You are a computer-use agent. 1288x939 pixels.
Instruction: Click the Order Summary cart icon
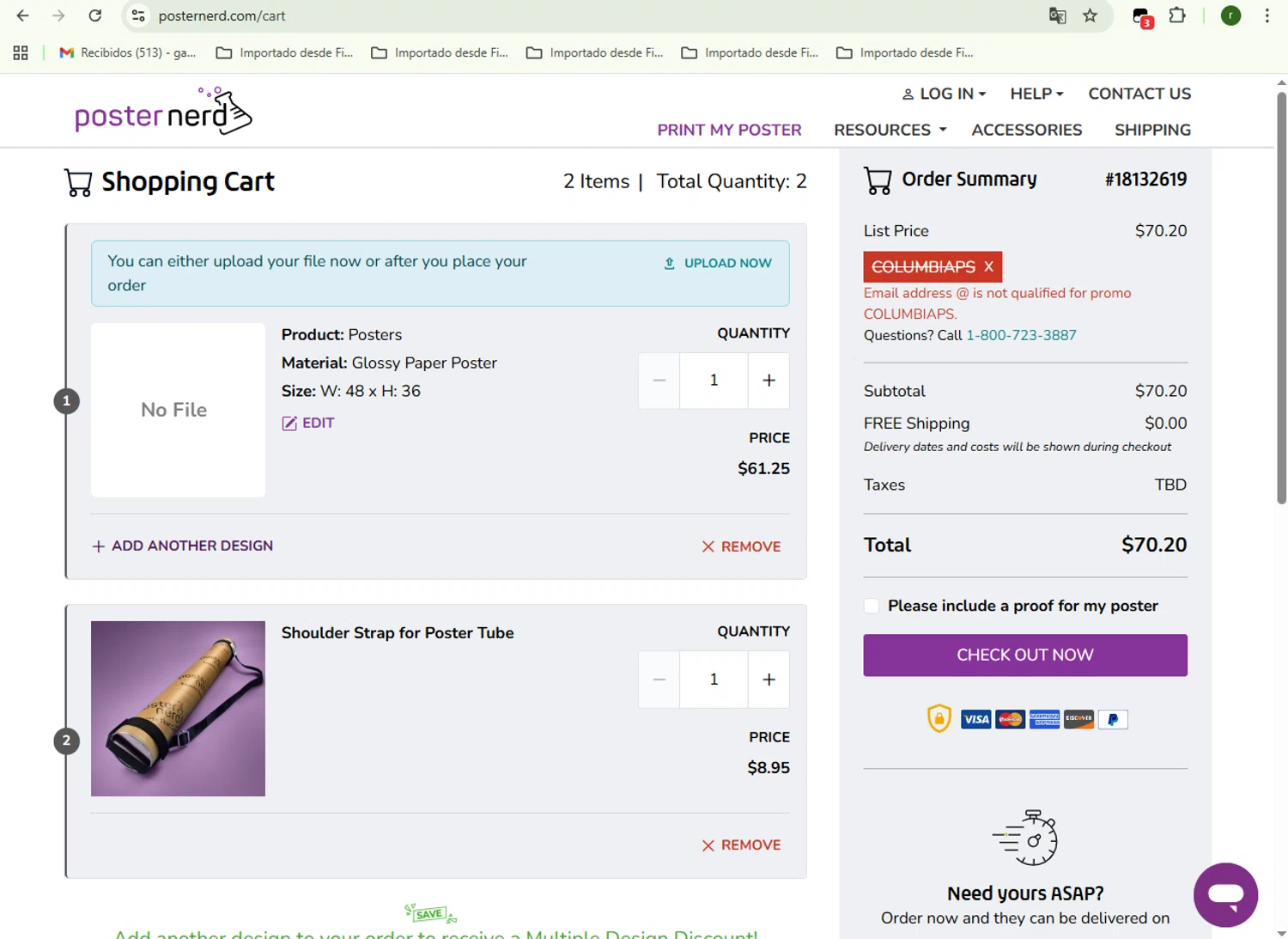pyautogui.click(x=878, y=180)
